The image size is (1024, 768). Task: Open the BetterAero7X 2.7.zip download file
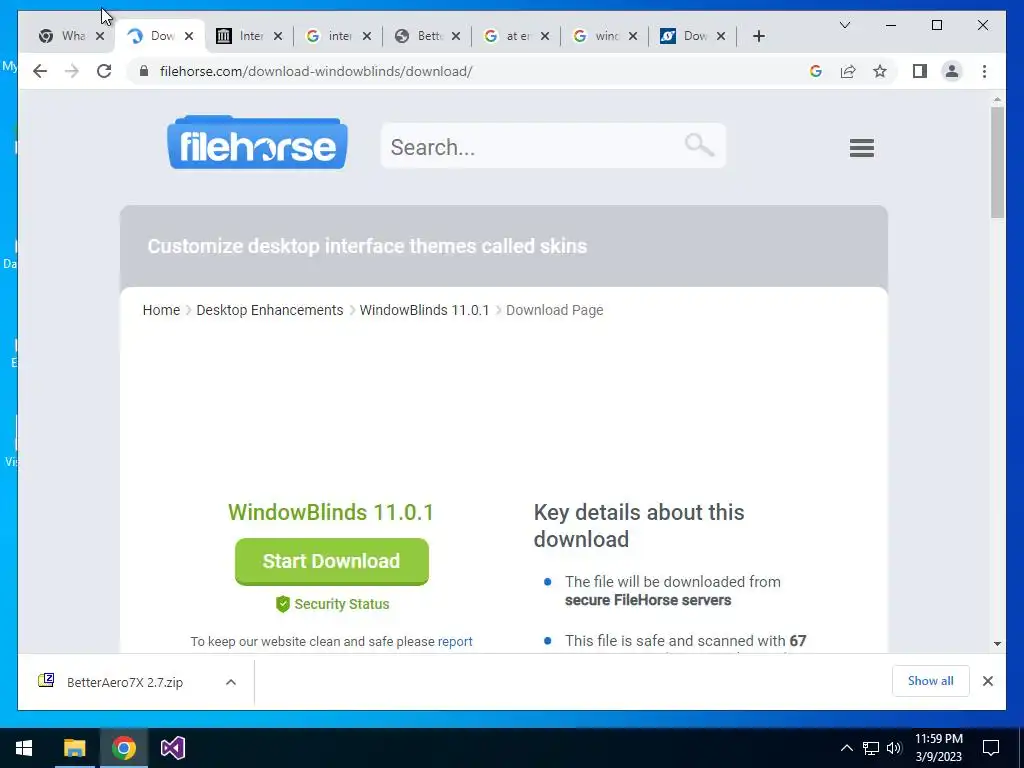tap(124, 682)
